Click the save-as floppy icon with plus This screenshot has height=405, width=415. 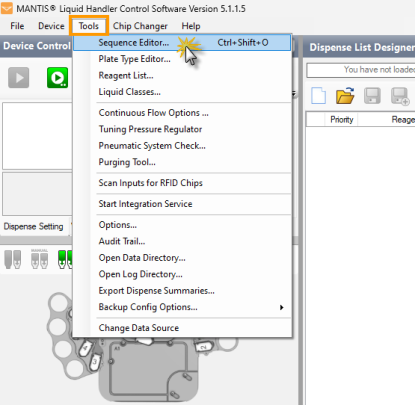[x=400, y=97]
